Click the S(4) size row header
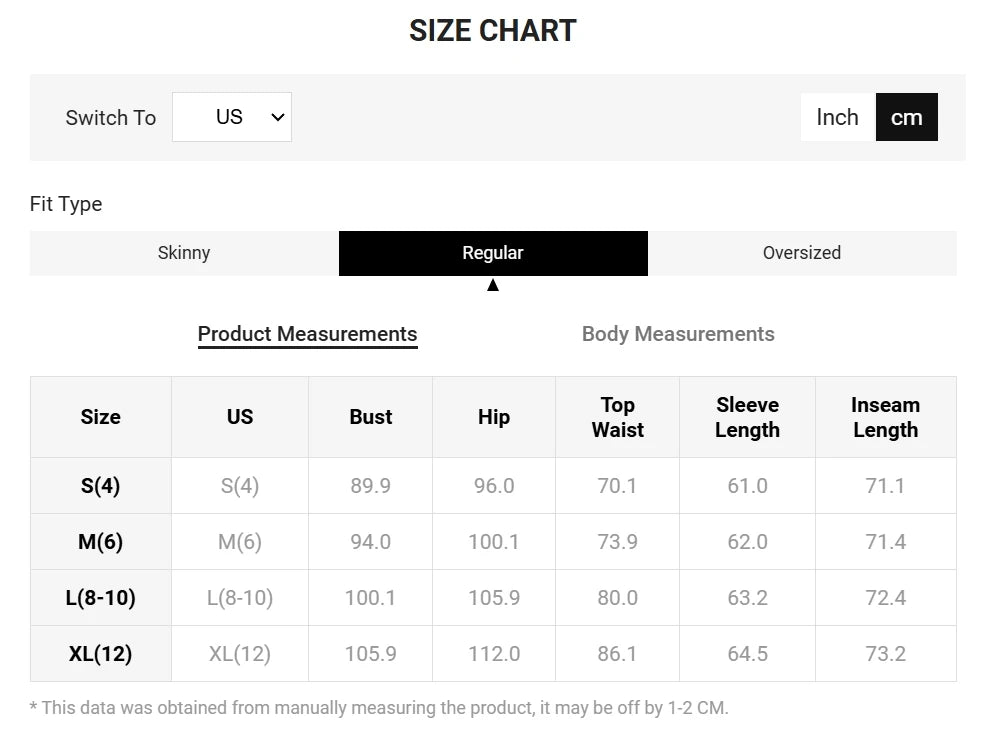The width and height of the screenshot is (990, 747). (x=100, y=486)
